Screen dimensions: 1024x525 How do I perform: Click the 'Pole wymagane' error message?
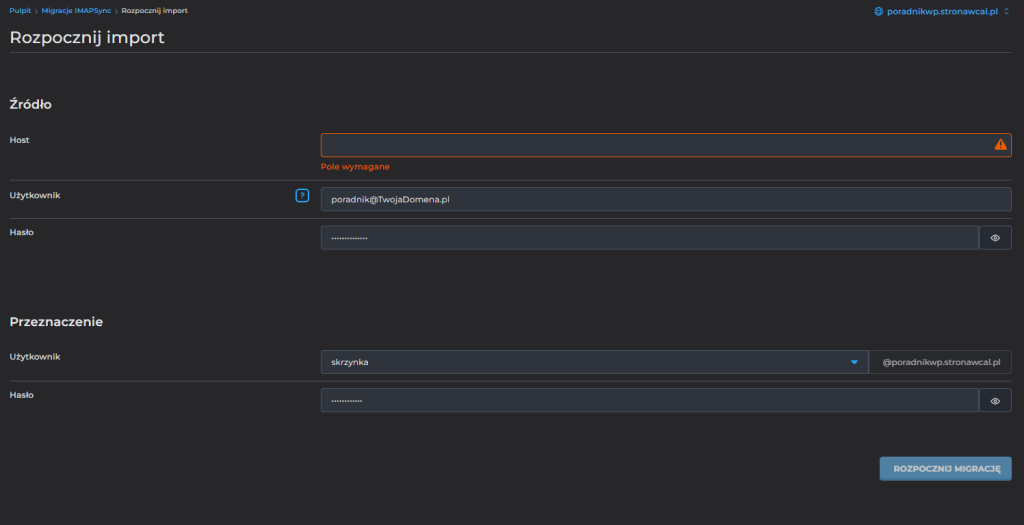click(355, 167)
